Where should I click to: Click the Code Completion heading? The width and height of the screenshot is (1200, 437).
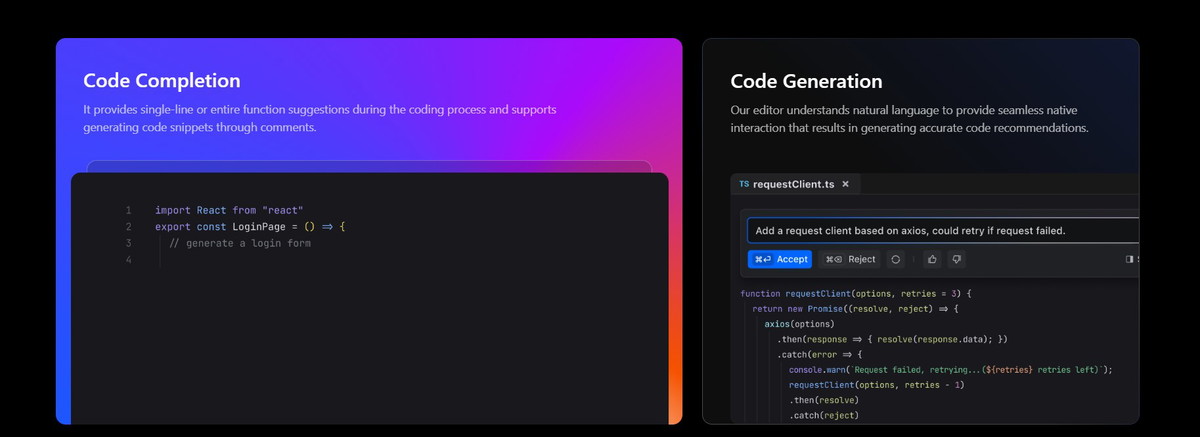tap(162, 81)
